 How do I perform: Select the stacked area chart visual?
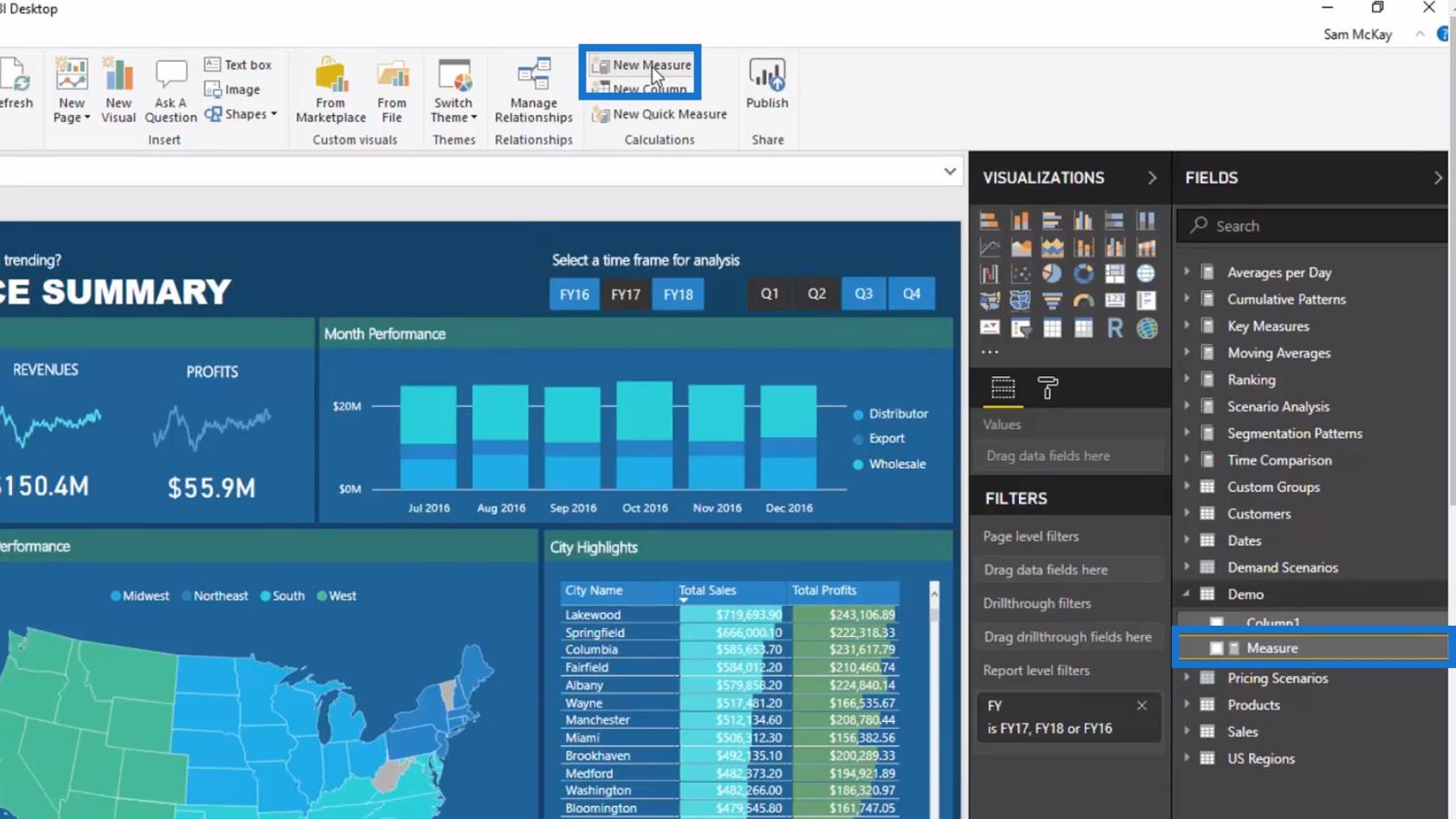click(1052, 248)
